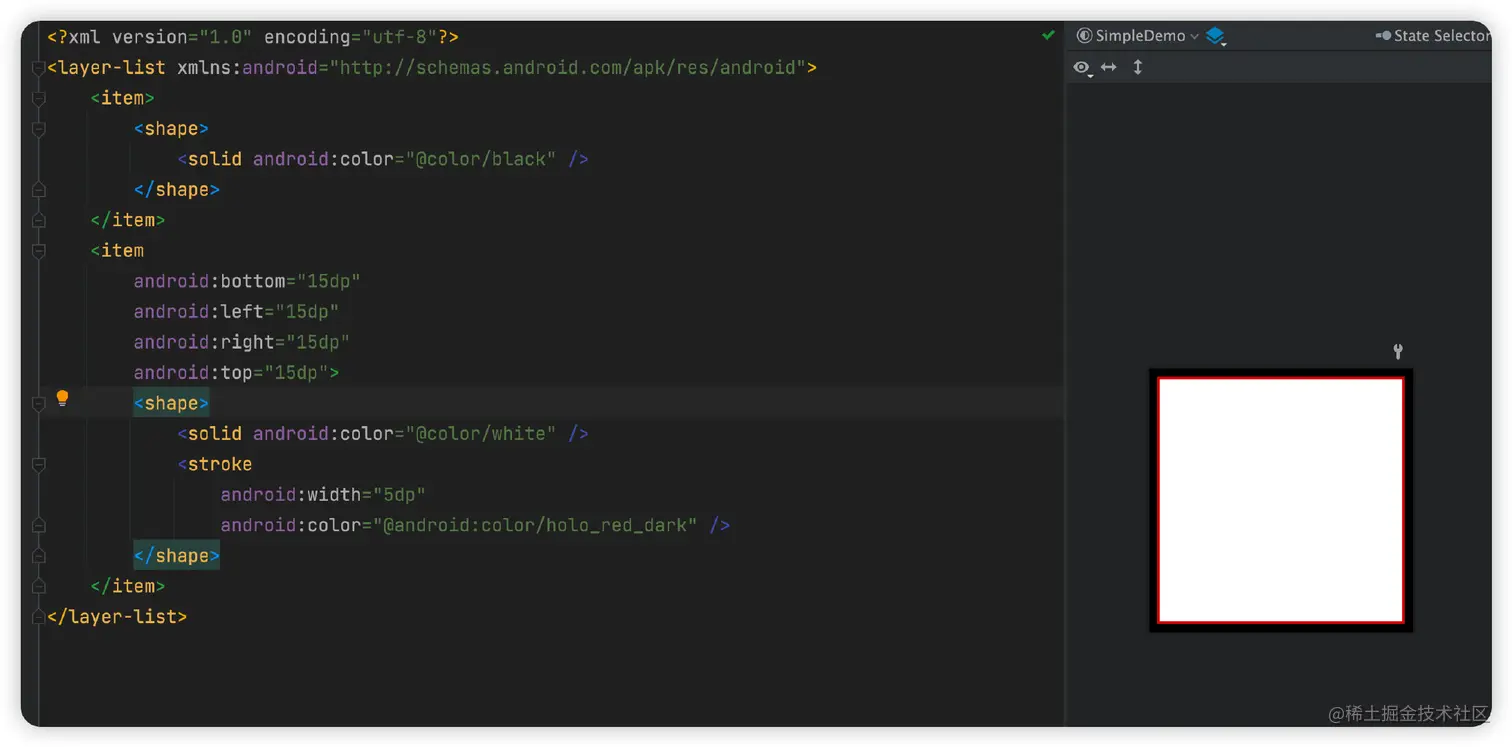Click the yellow lightbulb quick-fix icon

tap(62, 398)
